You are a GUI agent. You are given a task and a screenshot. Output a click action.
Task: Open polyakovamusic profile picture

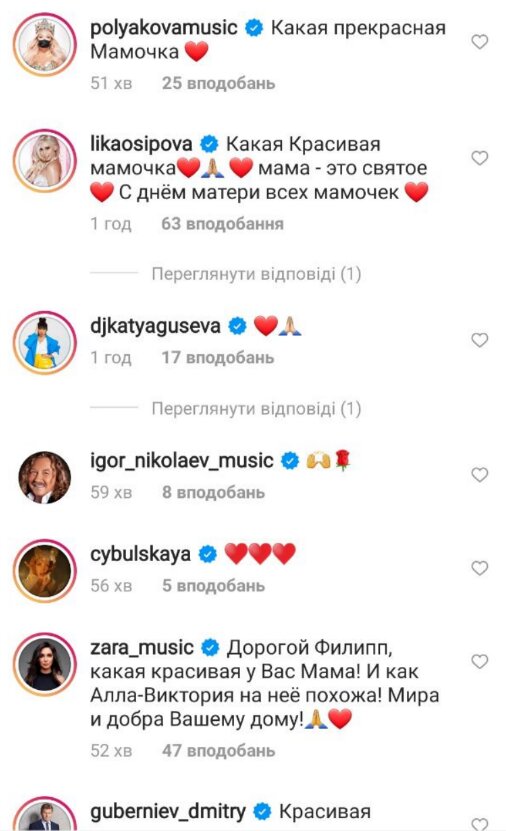[45, 45]
